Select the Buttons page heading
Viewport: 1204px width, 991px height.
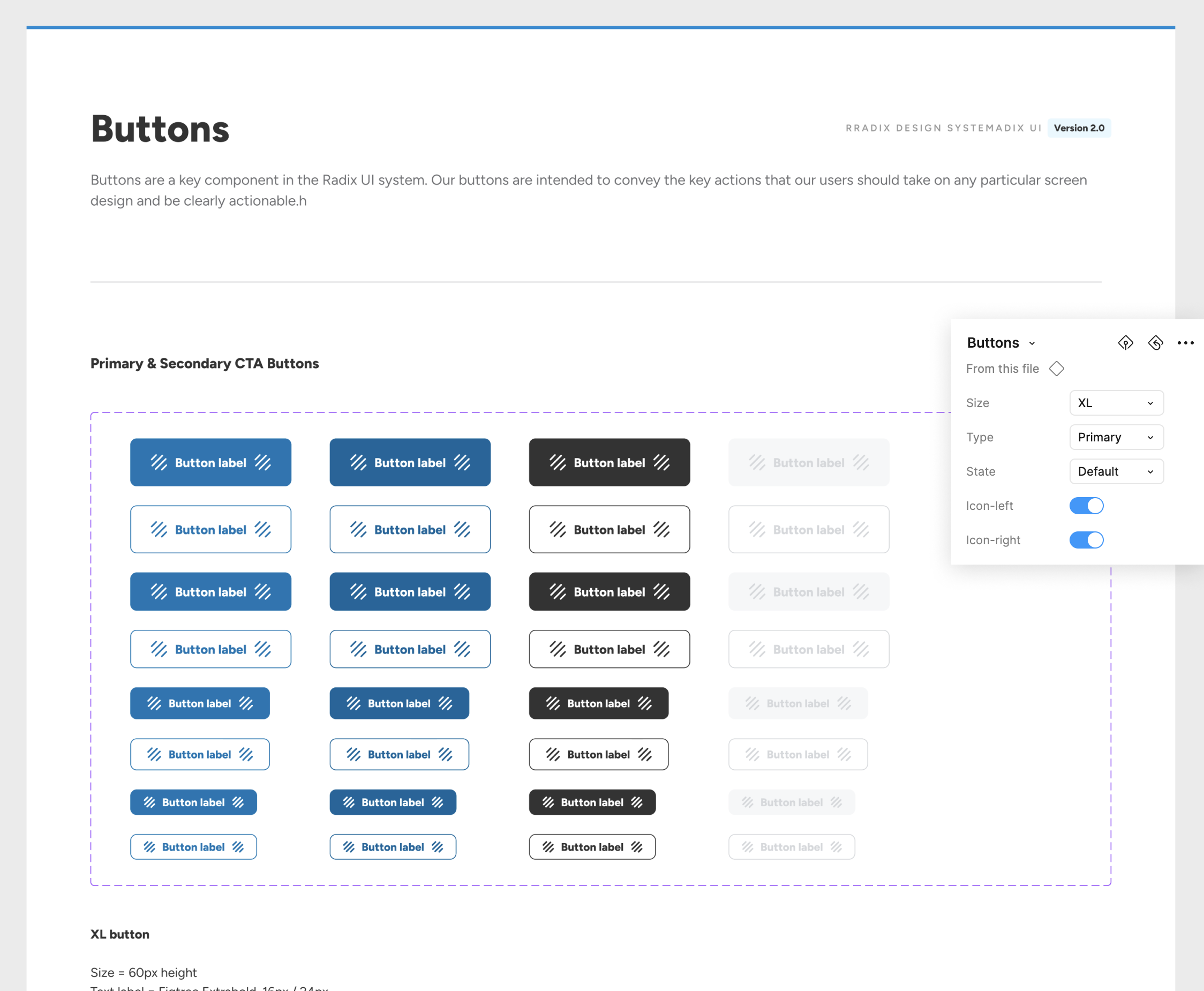pos(160,129)
